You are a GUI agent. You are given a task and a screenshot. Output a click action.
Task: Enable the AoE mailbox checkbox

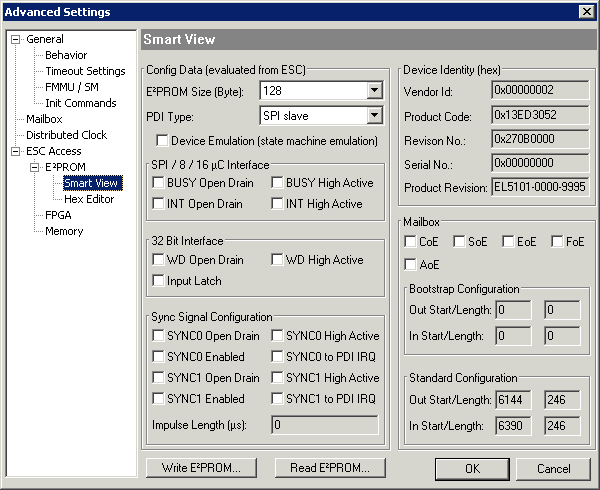410,264
